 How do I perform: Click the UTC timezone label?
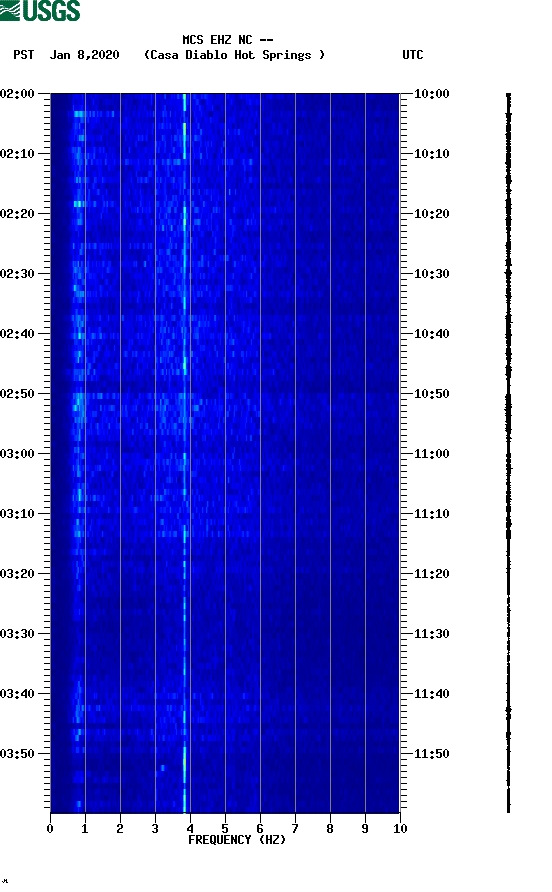click(413, 55)
